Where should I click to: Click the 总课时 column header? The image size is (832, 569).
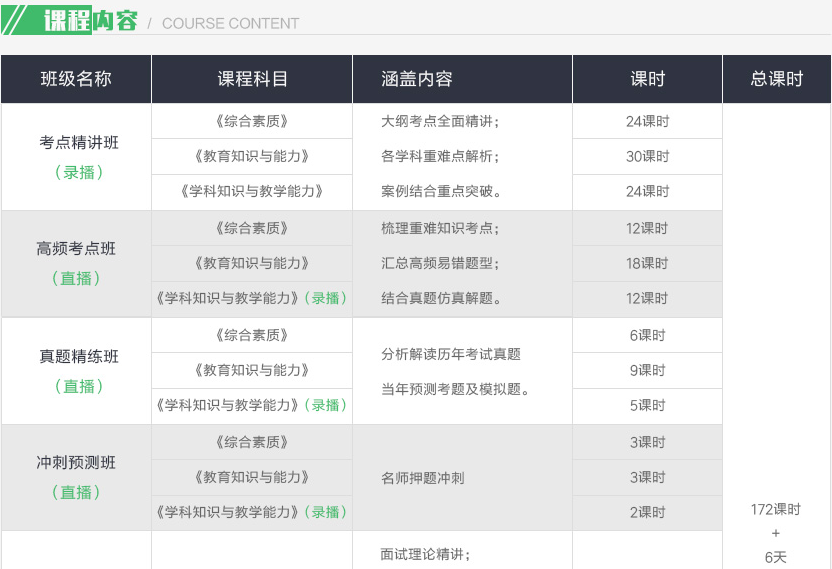tap(776, 79)
